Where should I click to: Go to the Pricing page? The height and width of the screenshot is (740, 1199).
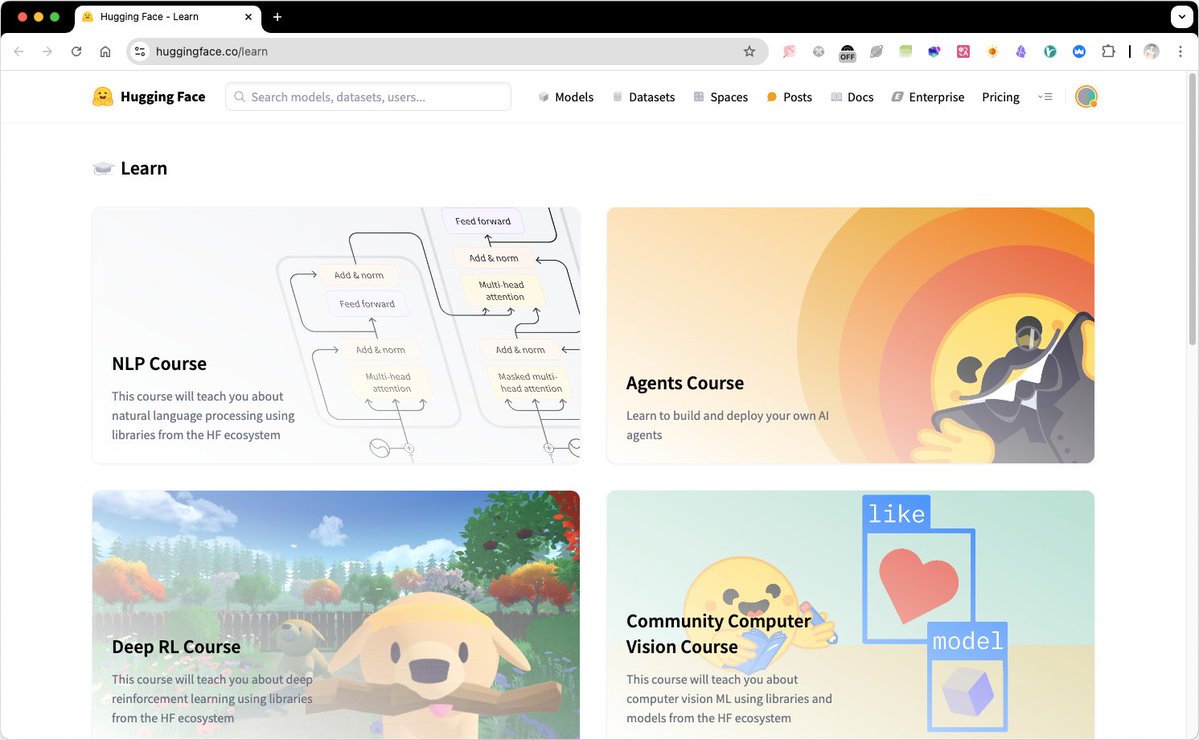(1000, 97)
